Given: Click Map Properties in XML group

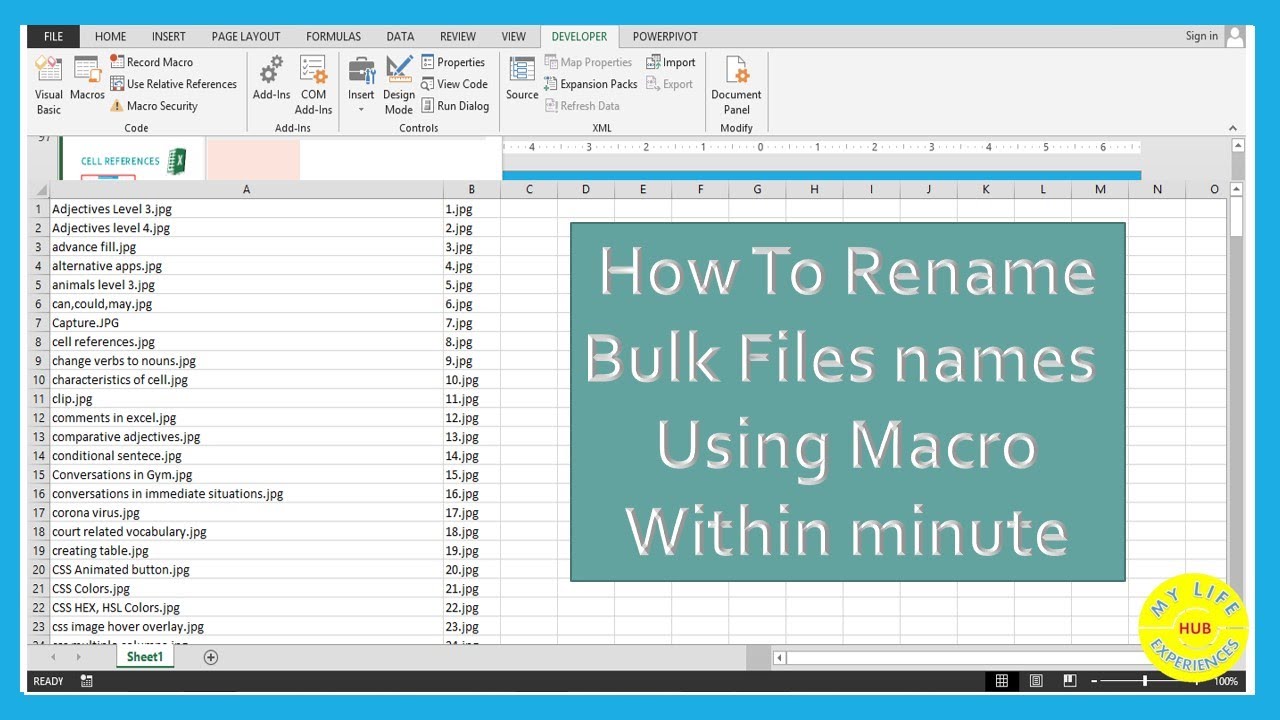Looking at the screenshot, I should [588, 62].
